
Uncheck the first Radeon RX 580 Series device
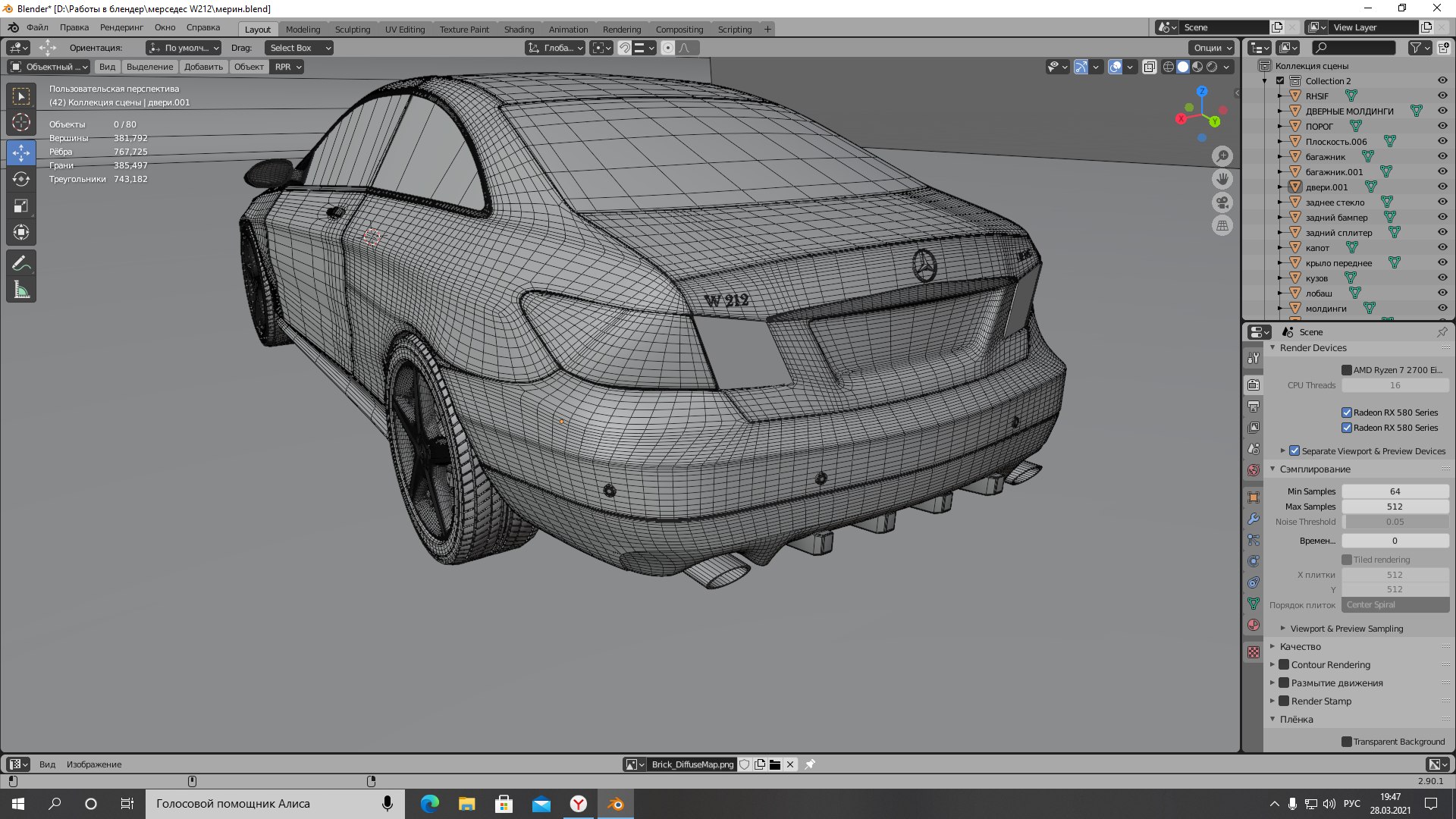[x=1347, y=413]
